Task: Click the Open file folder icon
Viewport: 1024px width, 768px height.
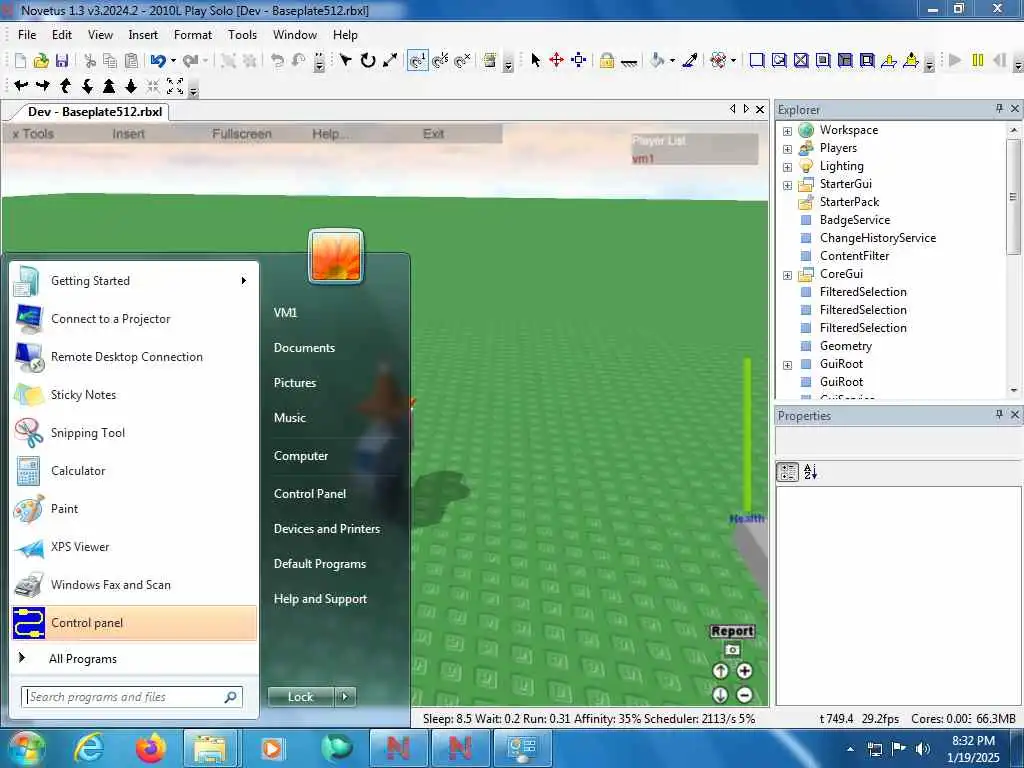Action: tap(41, 61)
